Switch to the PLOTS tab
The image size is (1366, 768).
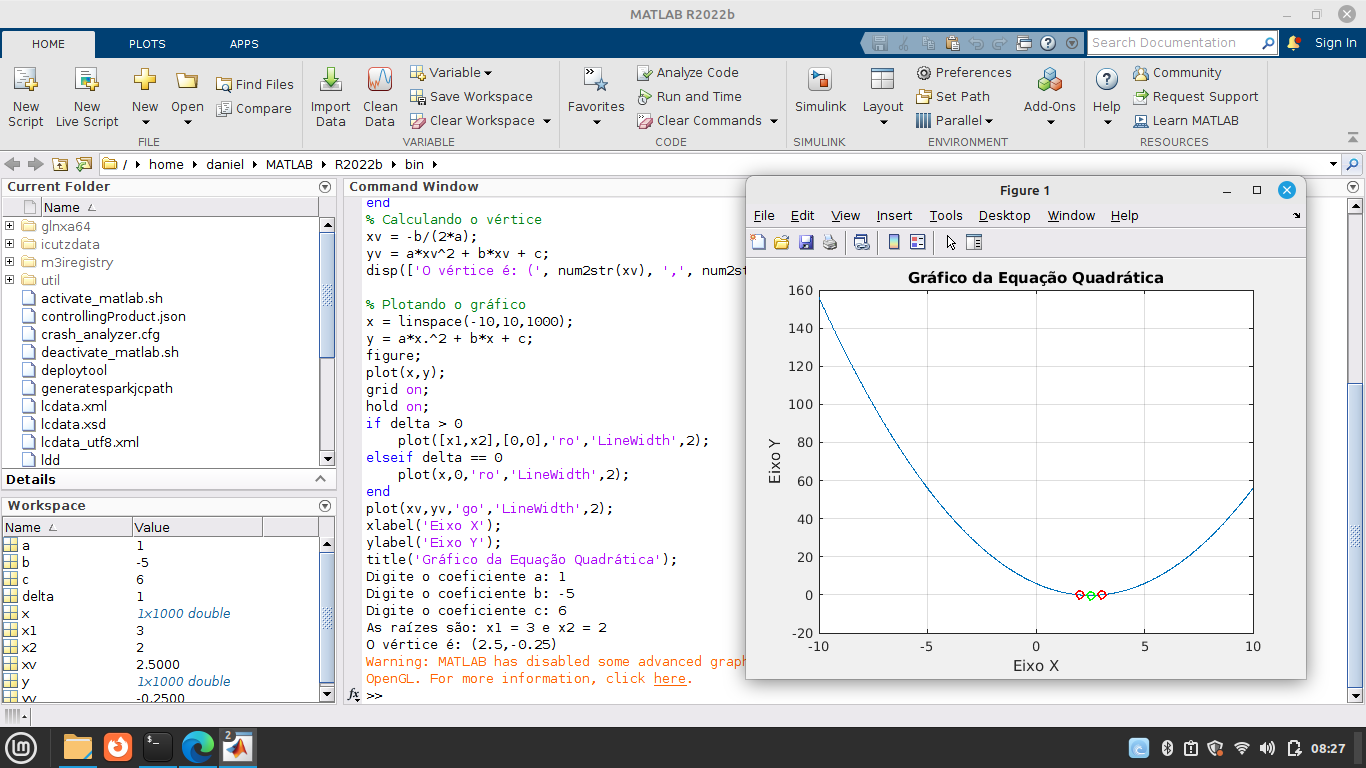pyautogui.click(x=147, y=44)
